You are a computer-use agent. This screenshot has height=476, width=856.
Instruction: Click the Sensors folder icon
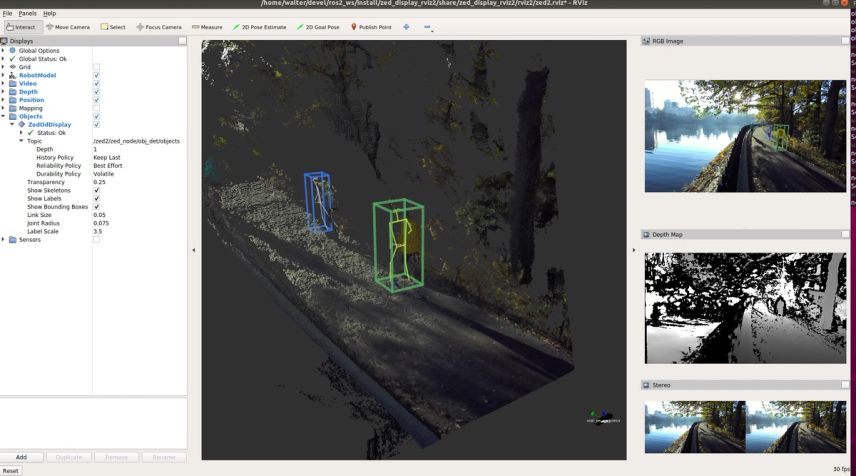[x=13, y=240]
